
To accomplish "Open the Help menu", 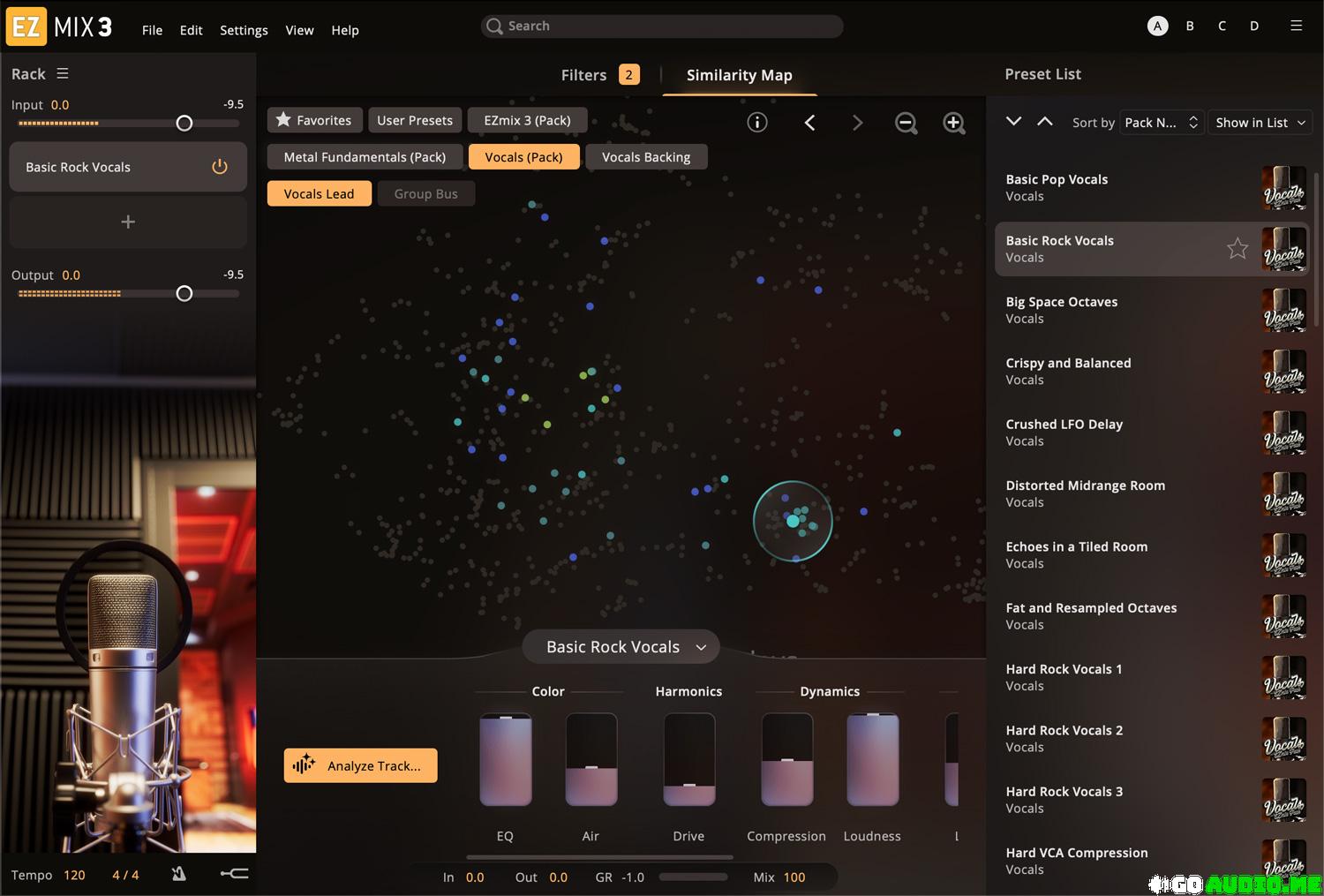I will point(345,30).
